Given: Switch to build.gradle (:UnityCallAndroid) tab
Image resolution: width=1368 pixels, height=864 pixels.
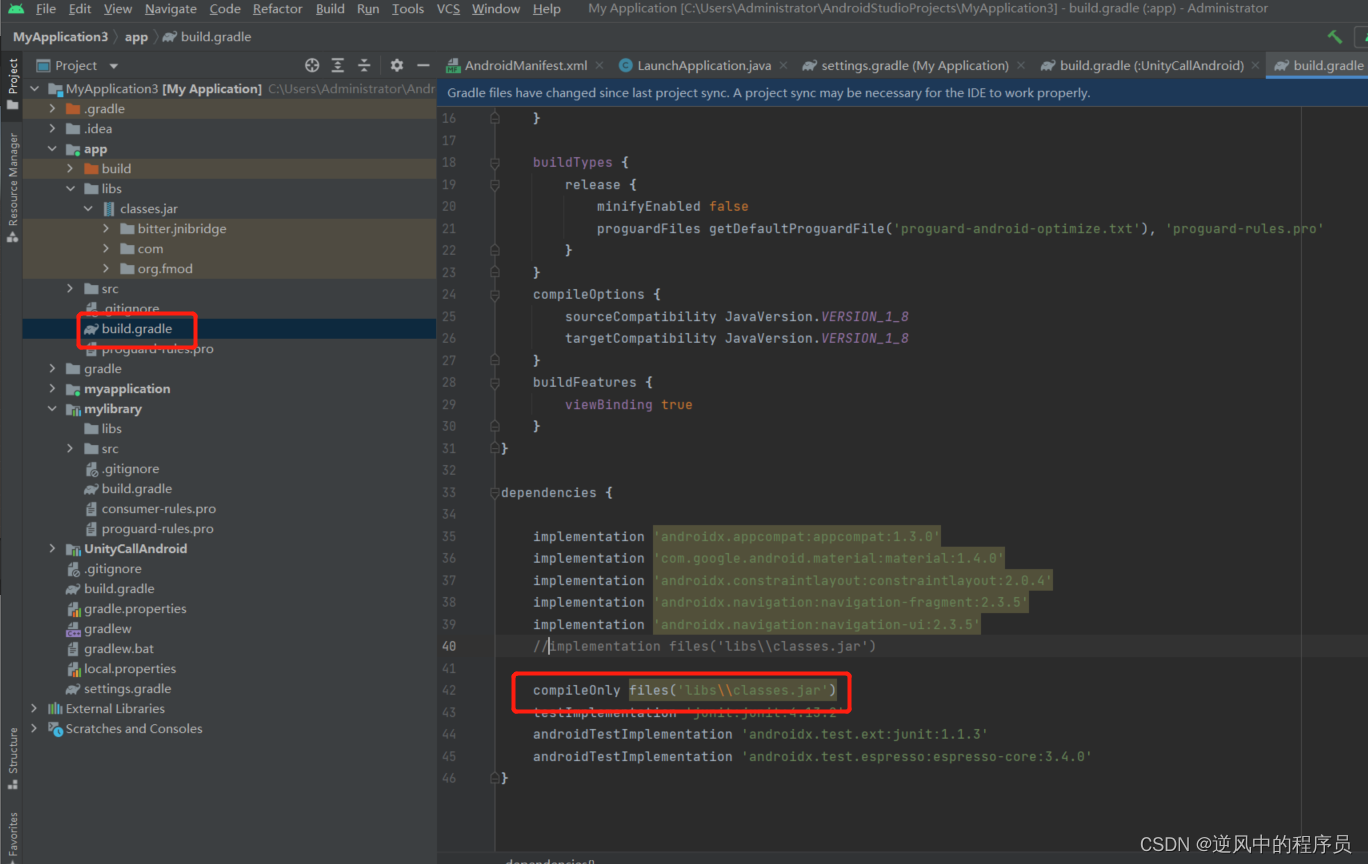Looking at the screenshot, I should click(1151, 66).
